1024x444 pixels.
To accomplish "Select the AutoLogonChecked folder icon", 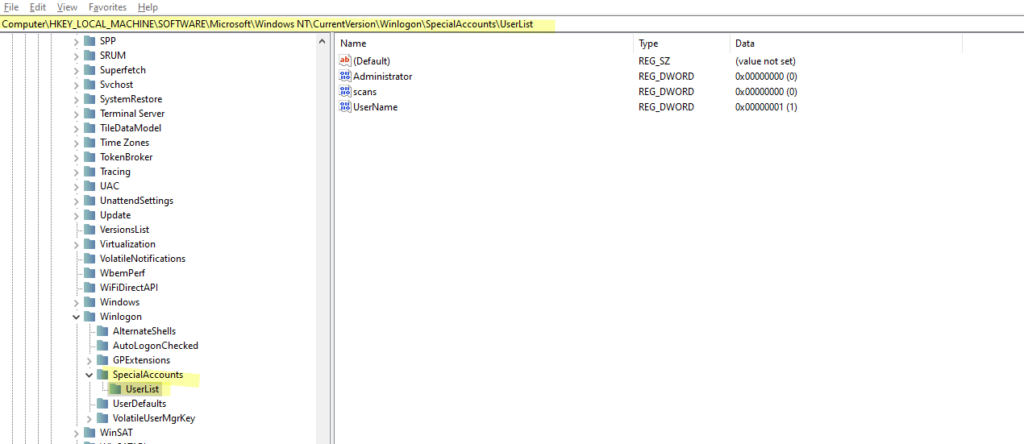I will click(102, 345).
